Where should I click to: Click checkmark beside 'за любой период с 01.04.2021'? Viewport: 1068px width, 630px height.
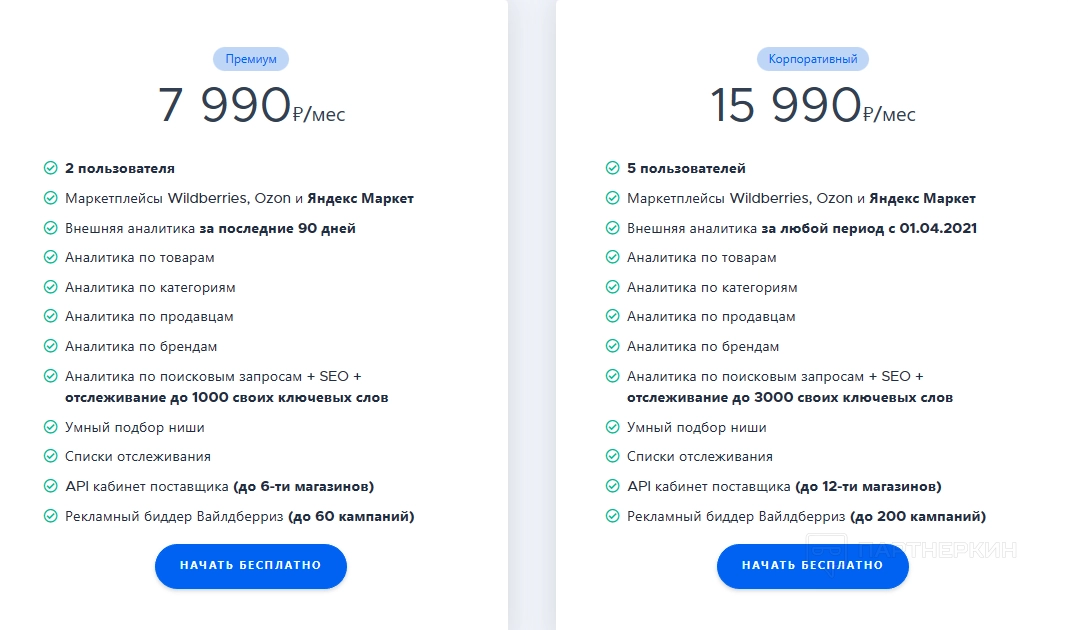612,228
